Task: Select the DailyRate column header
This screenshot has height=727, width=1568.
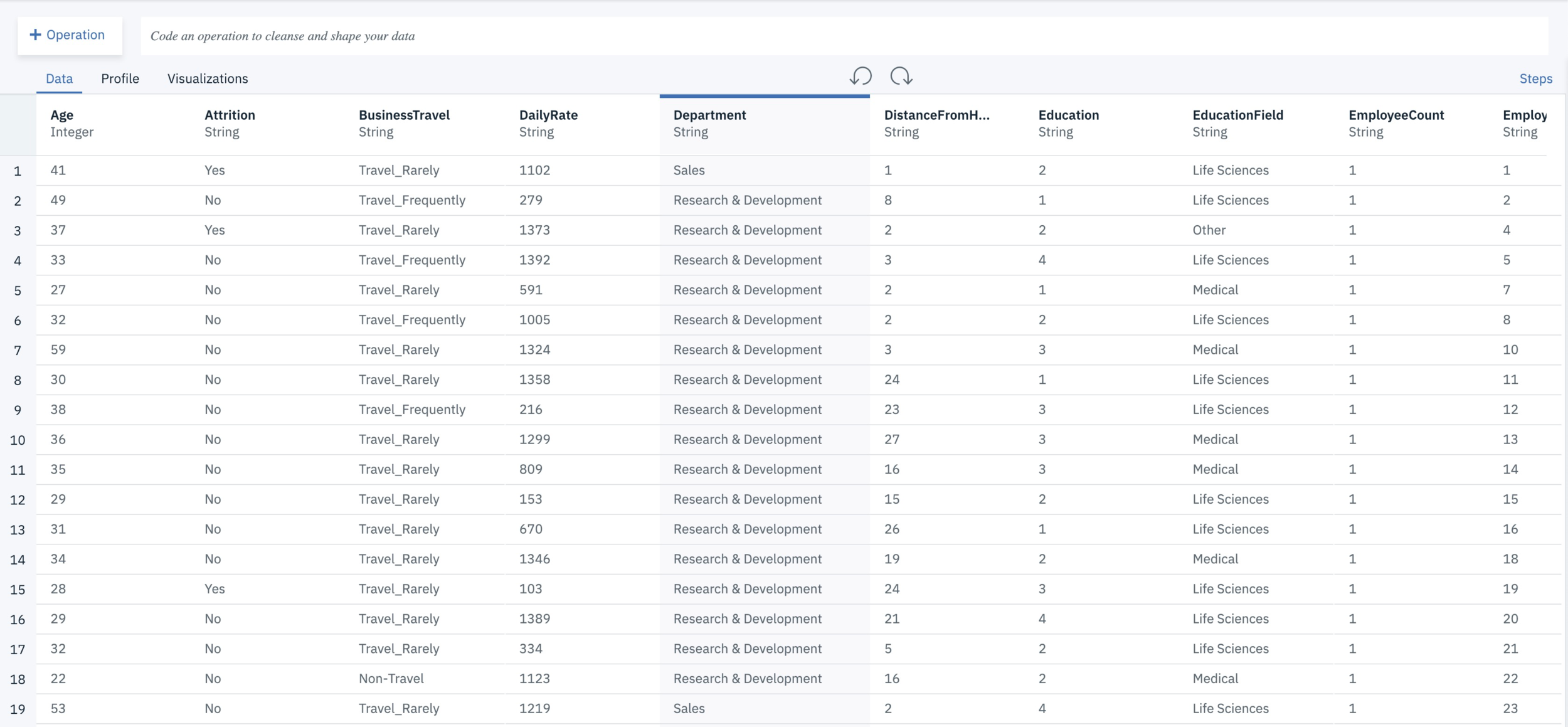Action: [x=548, y=115]
